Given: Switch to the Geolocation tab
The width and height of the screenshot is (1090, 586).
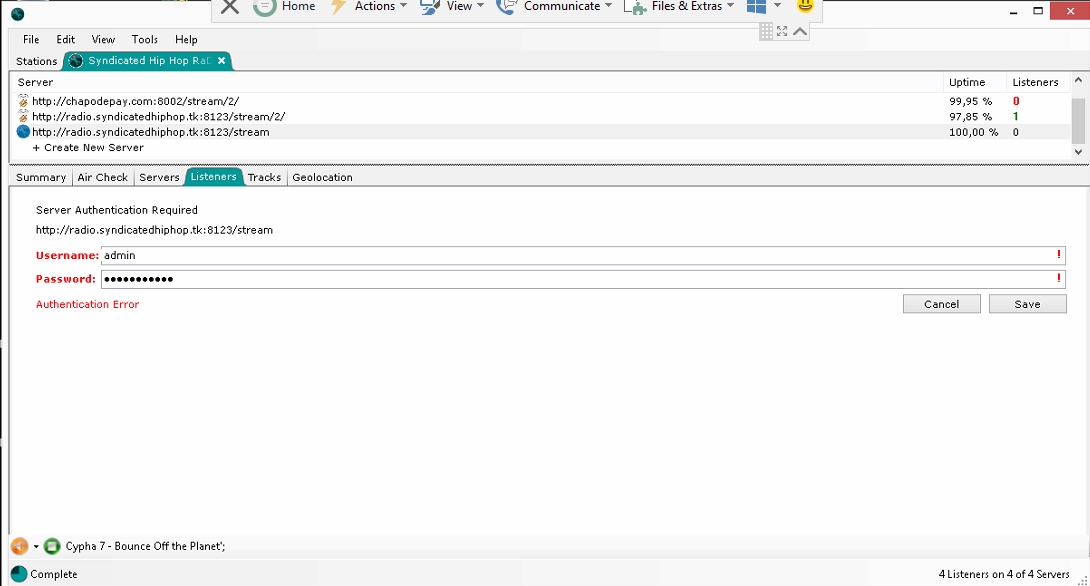Looking at the screenshot, I should [x=322, y=177].
